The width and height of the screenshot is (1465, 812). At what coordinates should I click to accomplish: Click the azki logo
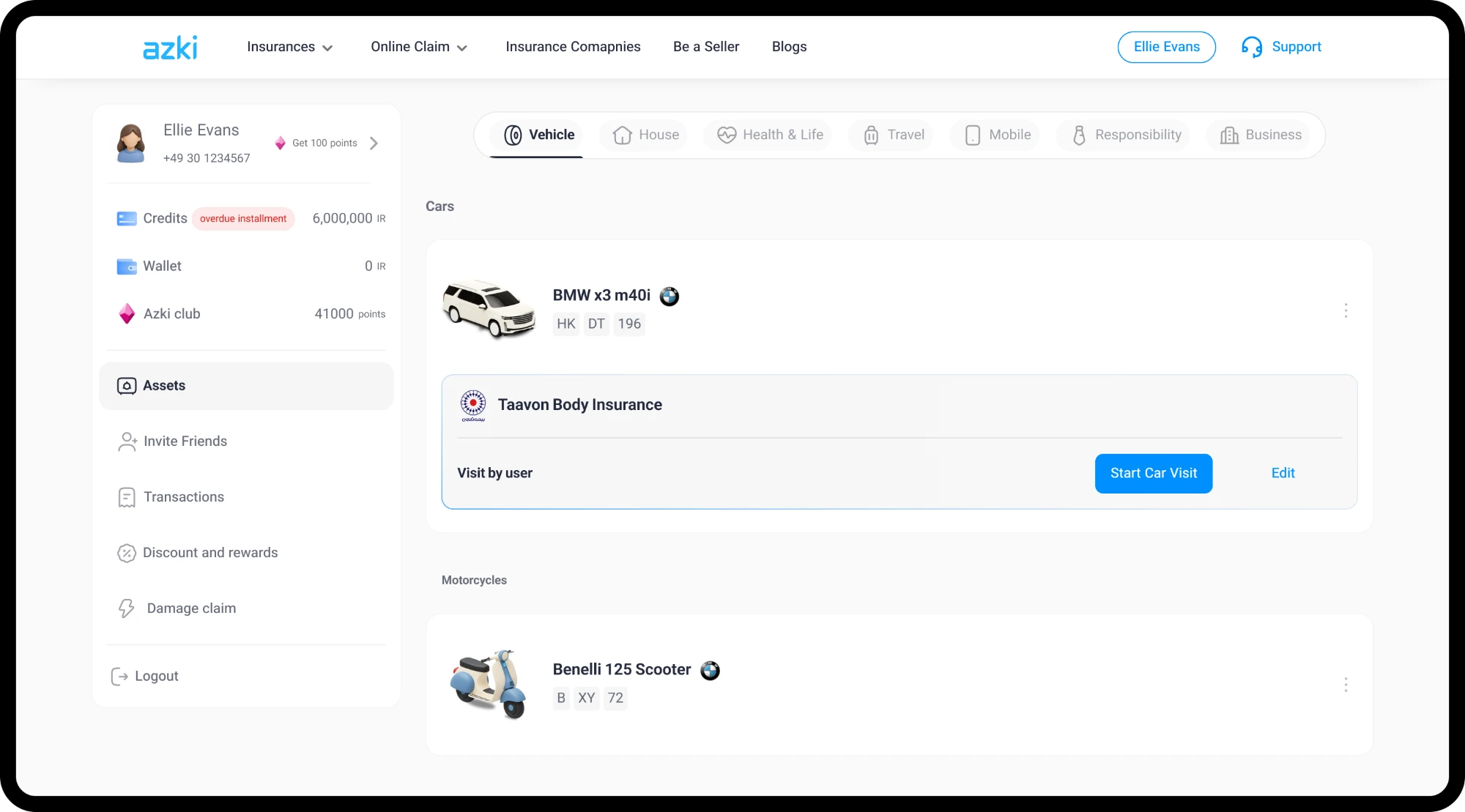coord(170,47)
